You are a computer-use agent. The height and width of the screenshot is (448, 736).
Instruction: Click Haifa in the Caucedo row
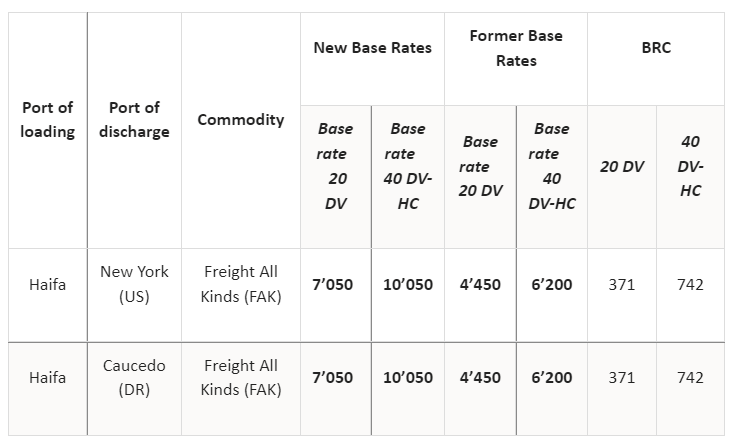click(47, 378)
